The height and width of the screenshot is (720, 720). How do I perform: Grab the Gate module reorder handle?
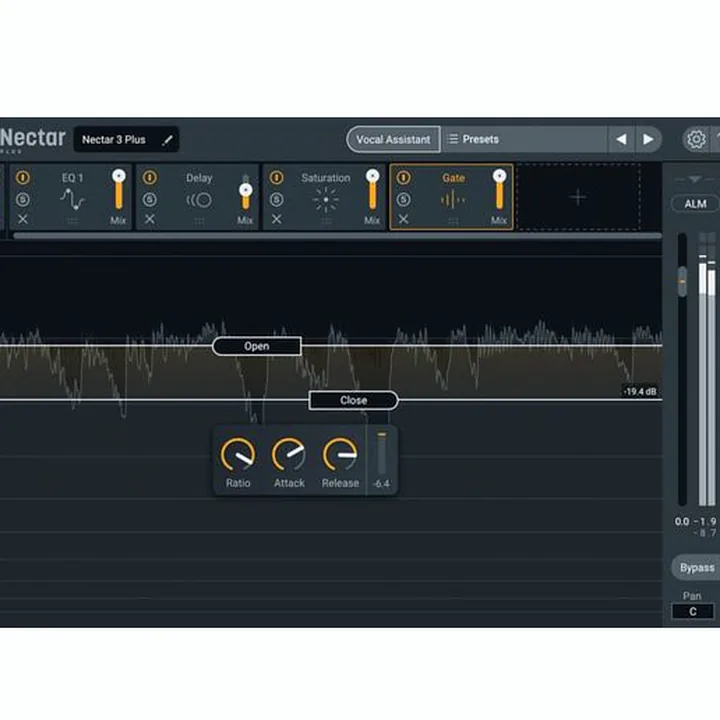(453, 221)
